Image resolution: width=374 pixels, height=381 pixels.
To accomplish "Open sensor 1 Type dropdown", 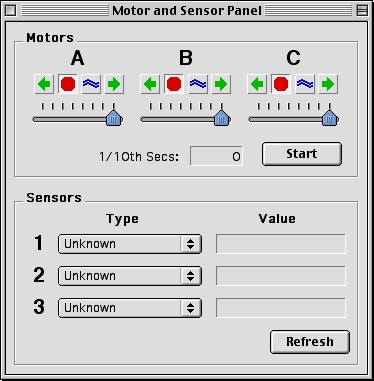I will point(130,244).
